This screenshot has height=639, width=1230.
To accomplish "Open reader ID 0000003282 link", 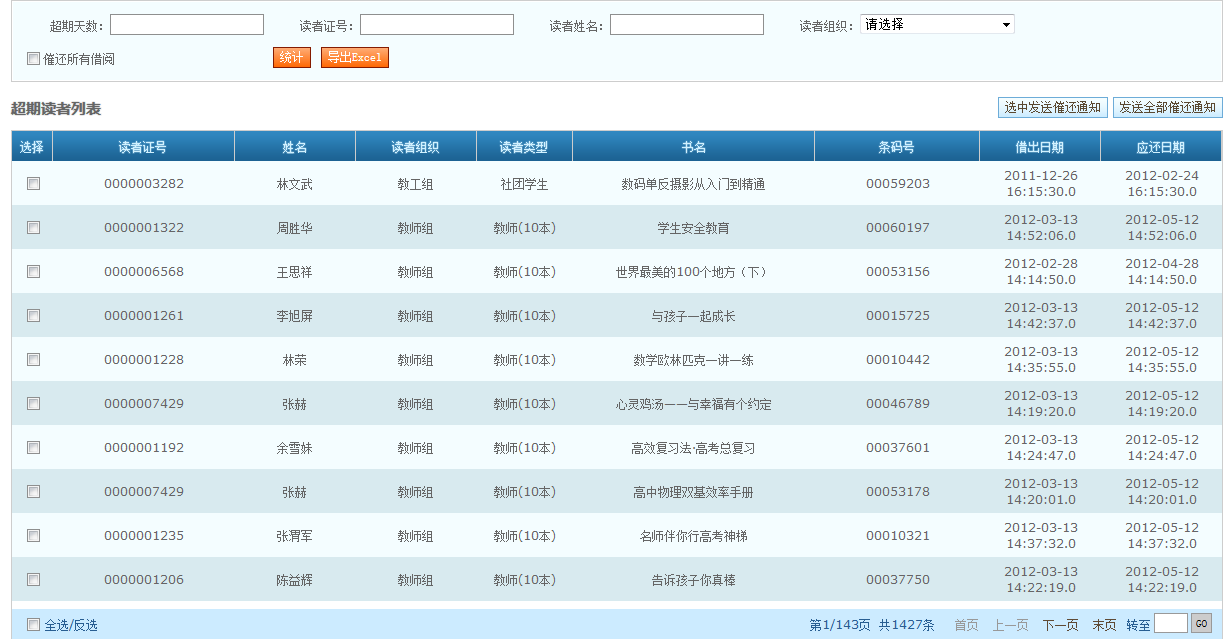I will [144, 184].
